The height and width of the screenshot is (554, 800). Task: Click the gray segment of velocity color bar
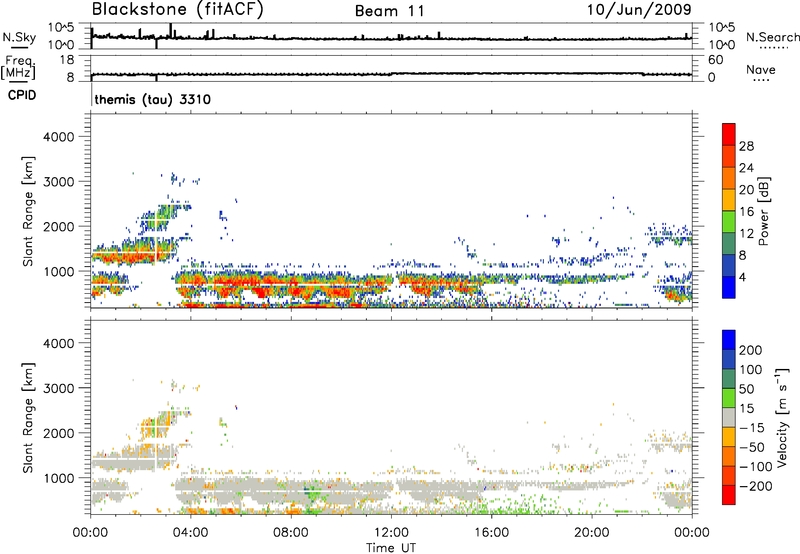click(729, 417)
